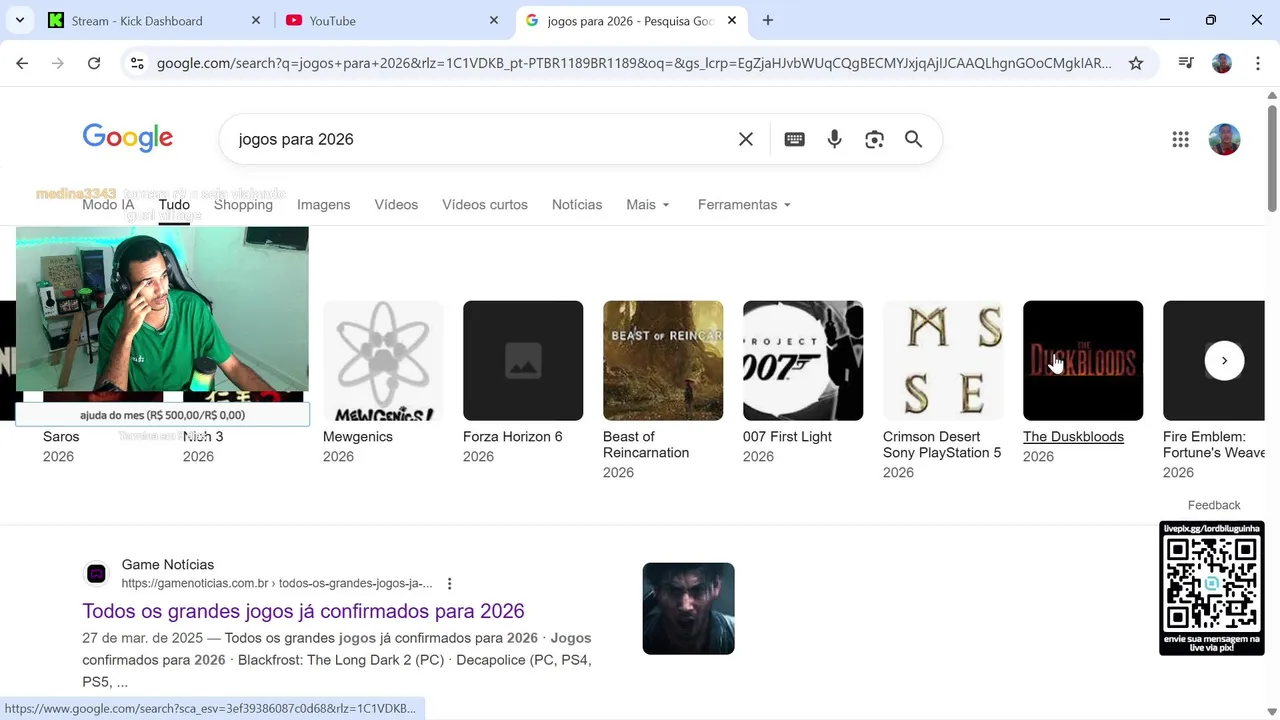Click the address bar URL
Viewport: 1280px width, 720px height.
tap(634, 63)
